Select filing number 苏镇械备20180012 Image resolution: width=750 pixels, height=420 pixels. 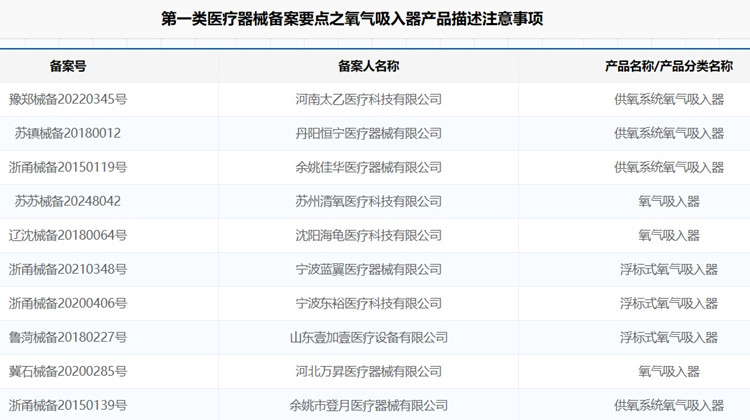click(68, 134)
